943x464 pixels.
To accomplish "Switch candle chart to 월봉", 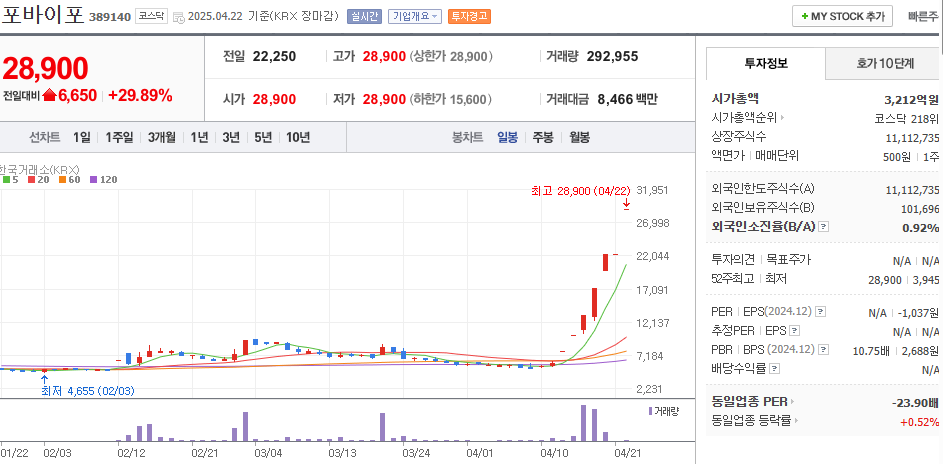I will pos(579,137).
